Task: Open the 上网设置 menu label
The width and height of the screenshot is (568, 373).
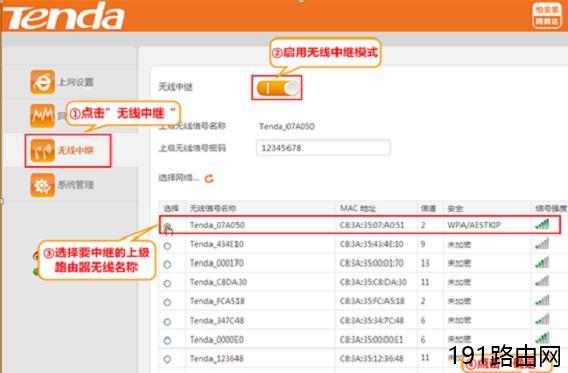Action: tap(76, 82)
